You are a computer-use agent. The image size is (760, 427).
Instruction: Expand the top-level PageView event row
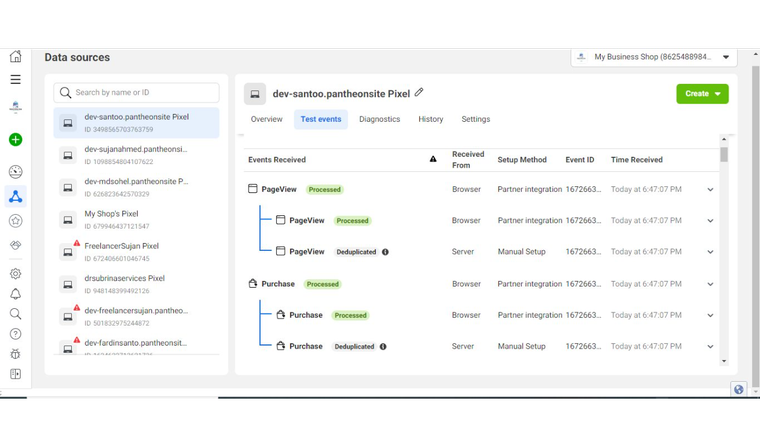[x=710, y=190]
